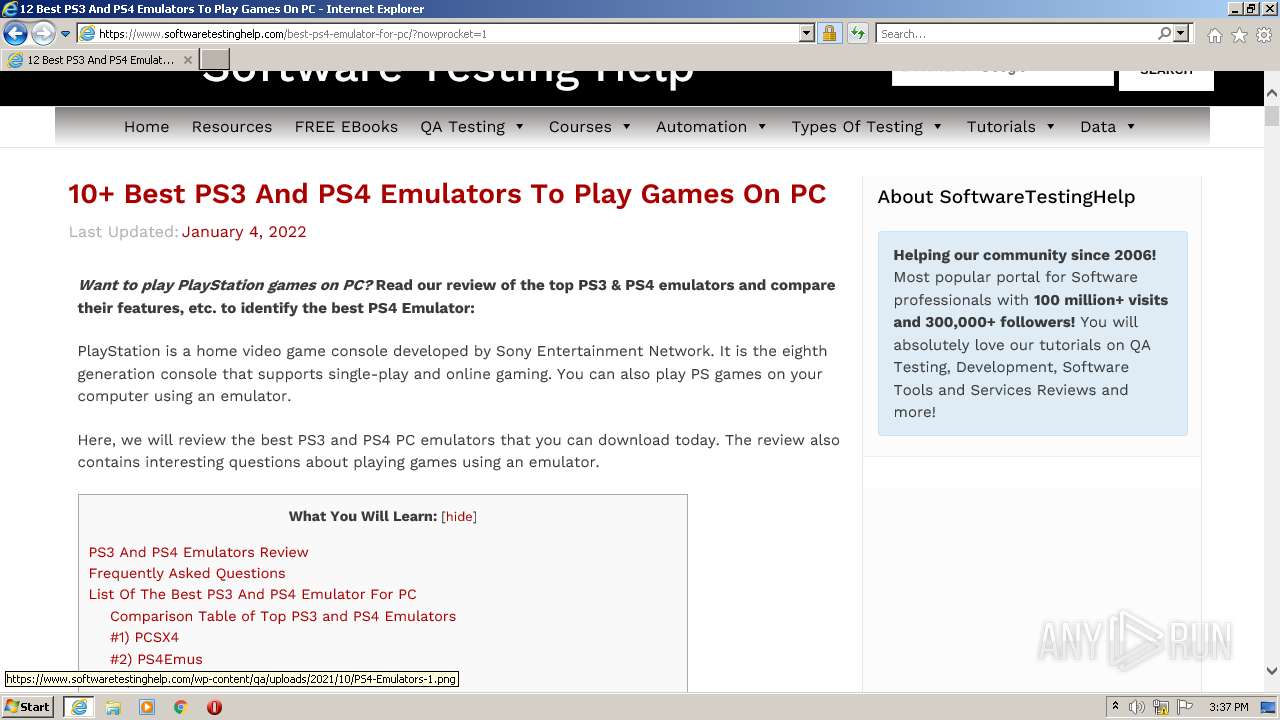Close the current browser tab
Screen dimensions: 1280x720
(x=187, y=60)
